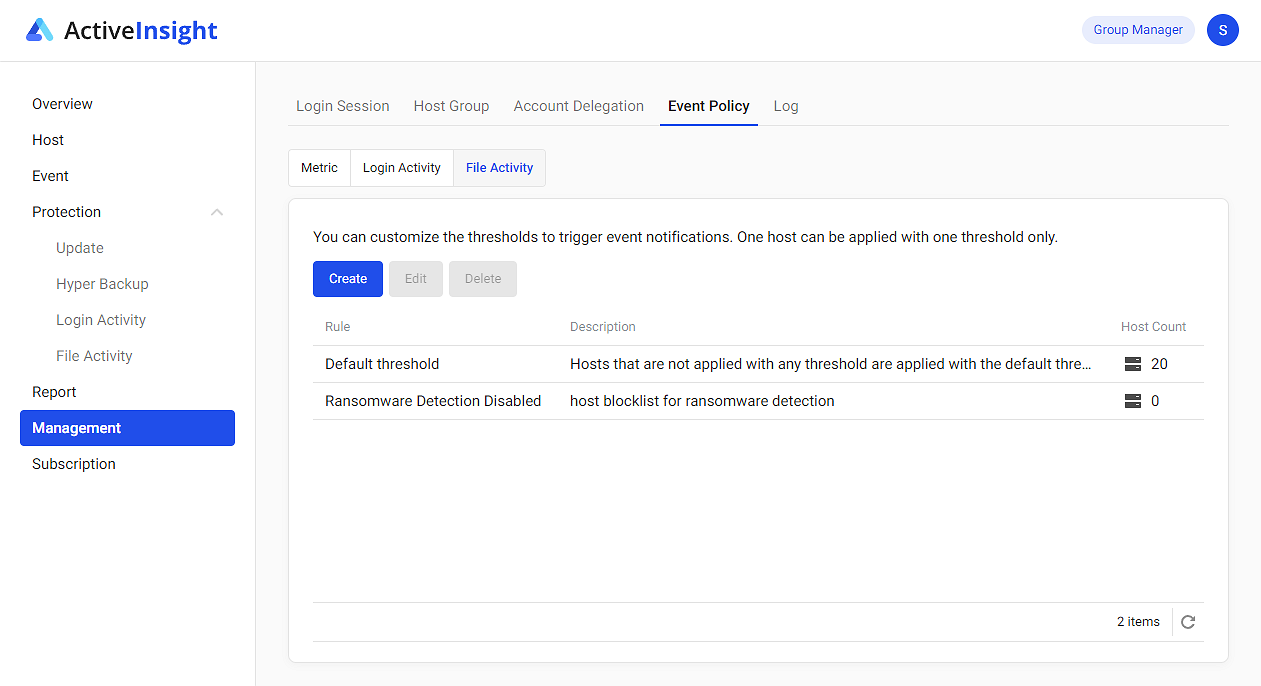The height and width of the screenshot is (686, 1261).
Task: Open File Activity under Protection
Action: pos(94,355)
